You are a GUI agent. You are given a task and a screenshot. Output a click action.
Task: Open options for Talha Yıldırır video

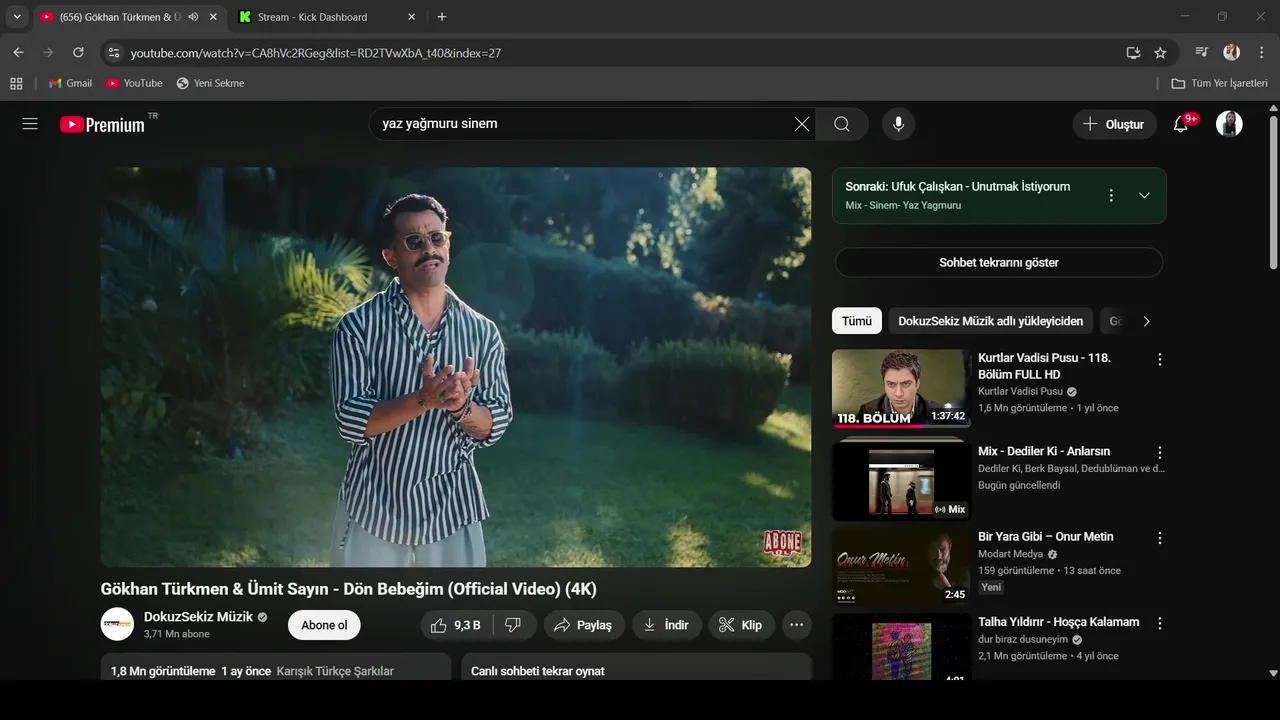click(1160, 623)
